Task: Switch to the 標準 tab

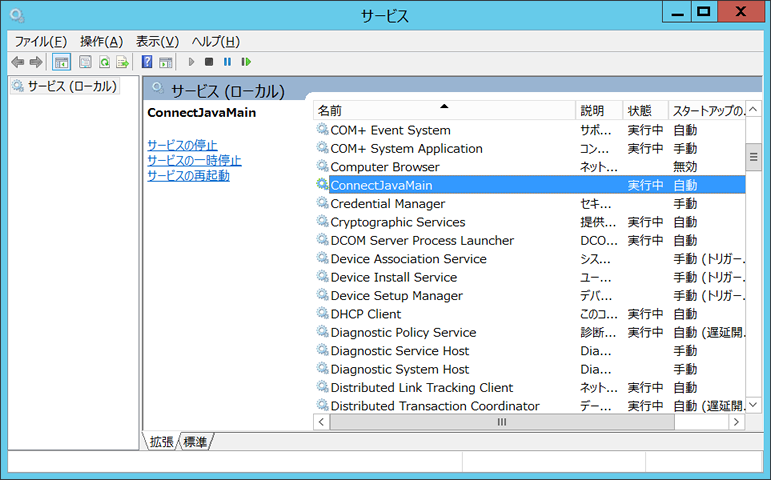Action: coord(196,441)
